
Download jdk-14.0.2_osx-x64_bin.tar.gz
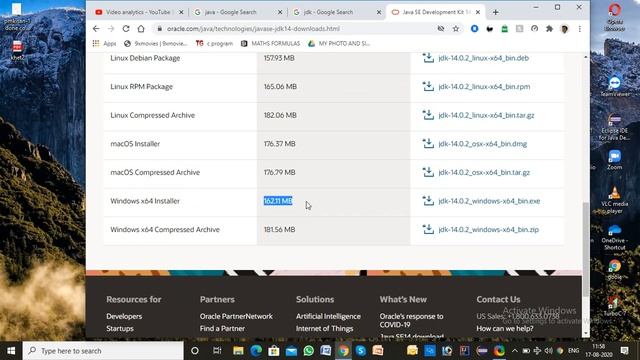[484, 172]
